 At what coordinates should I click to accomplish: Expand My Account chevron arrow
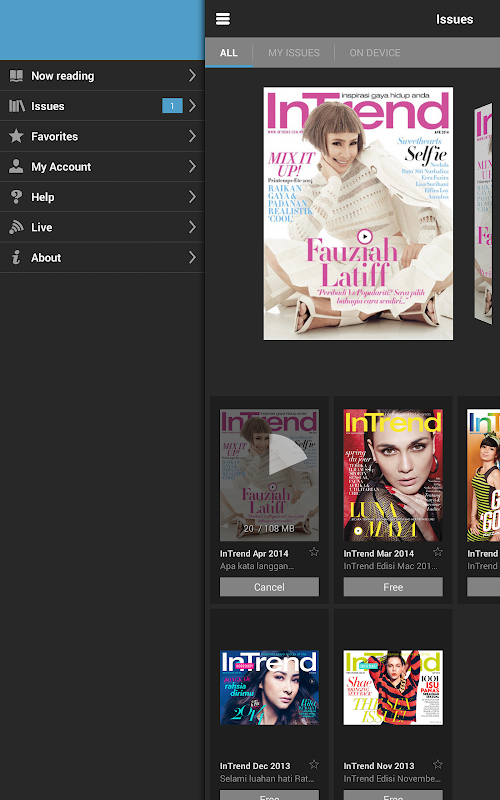192,166
